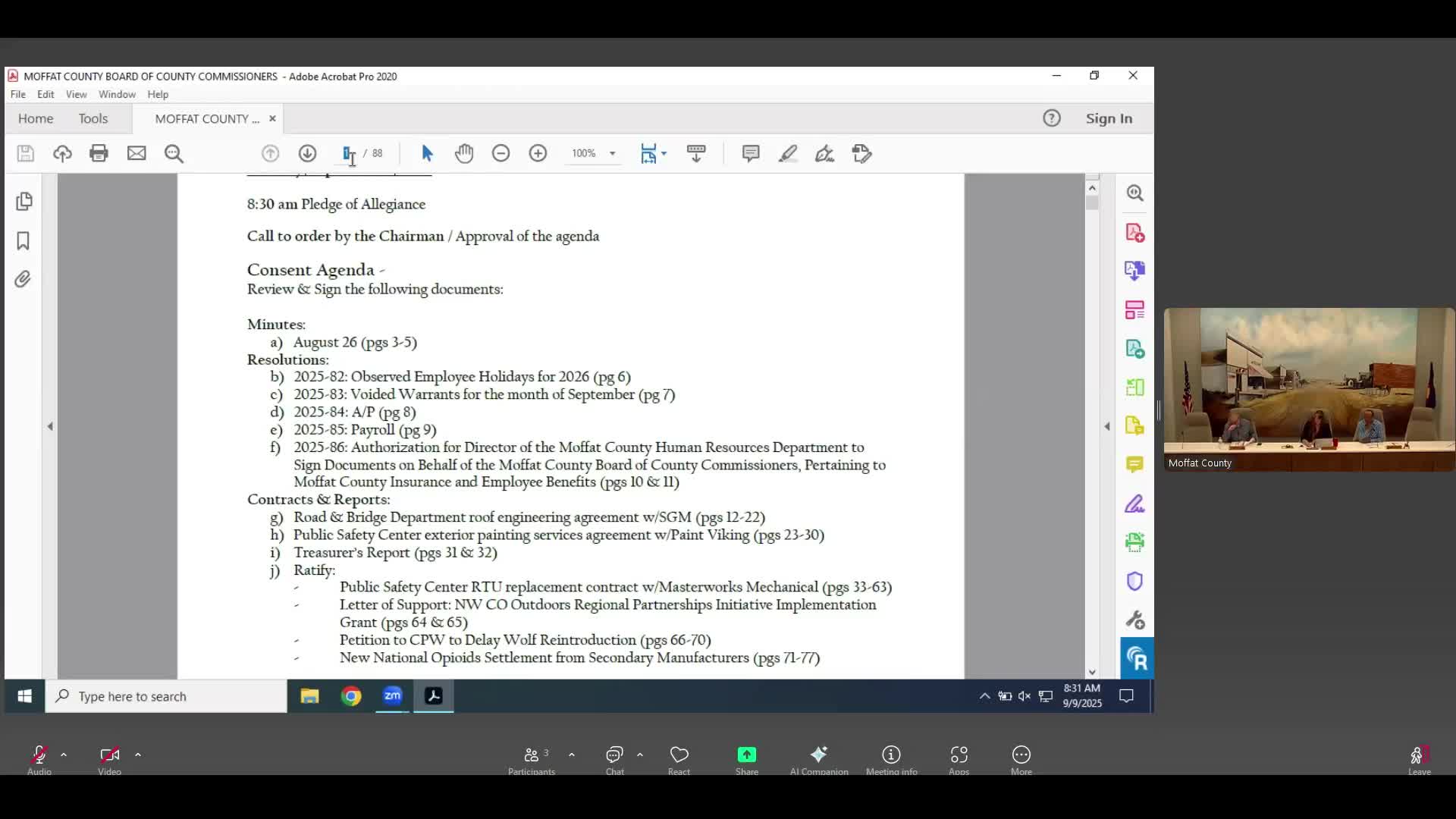
Task: Go to next page arrow icon
Action: tap(307, 153)
